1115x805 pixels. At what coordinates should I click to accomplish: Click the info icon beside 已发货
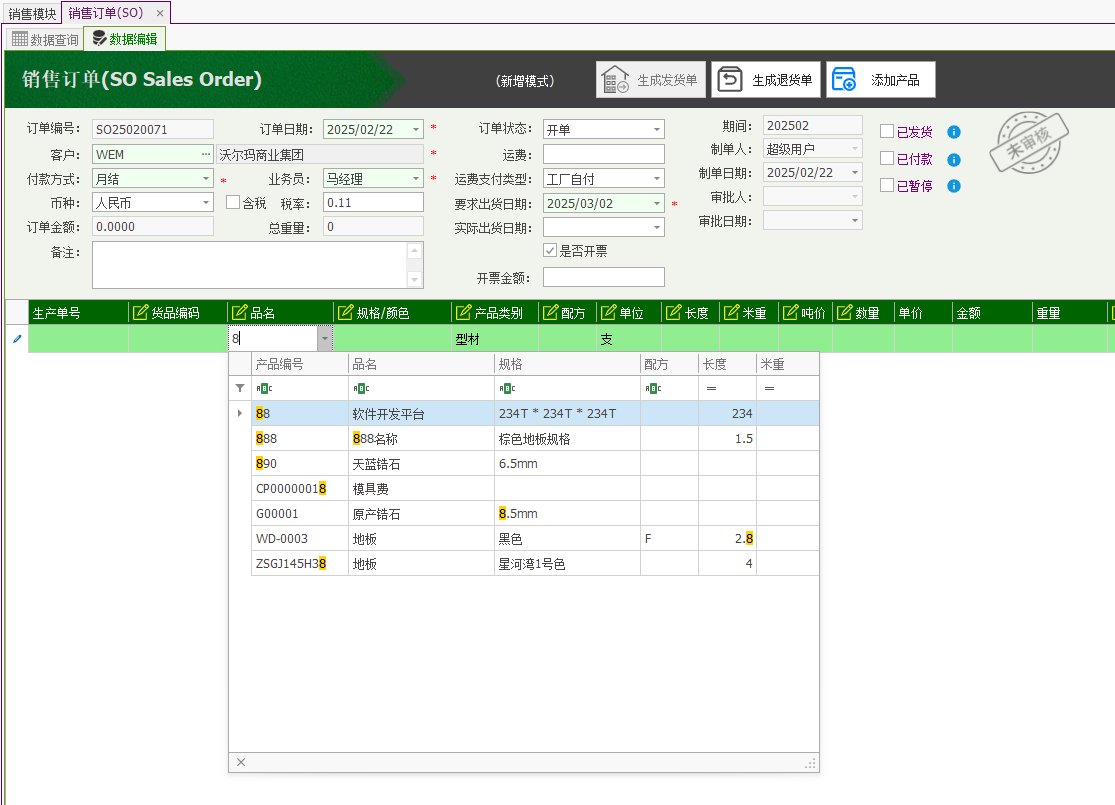[954, 132]
